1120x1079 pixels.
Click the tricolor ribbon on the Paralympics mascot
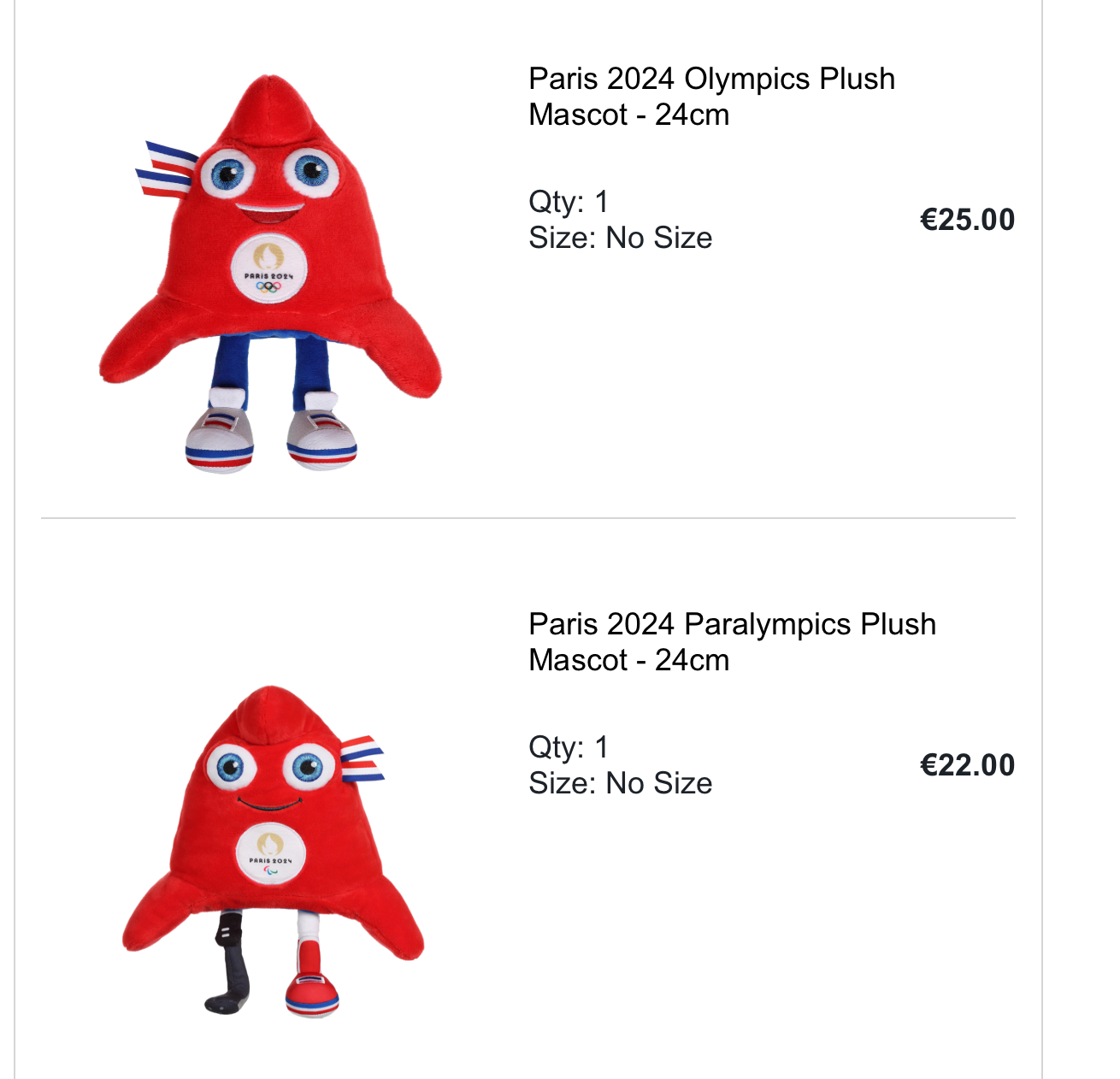click(363, 758)
